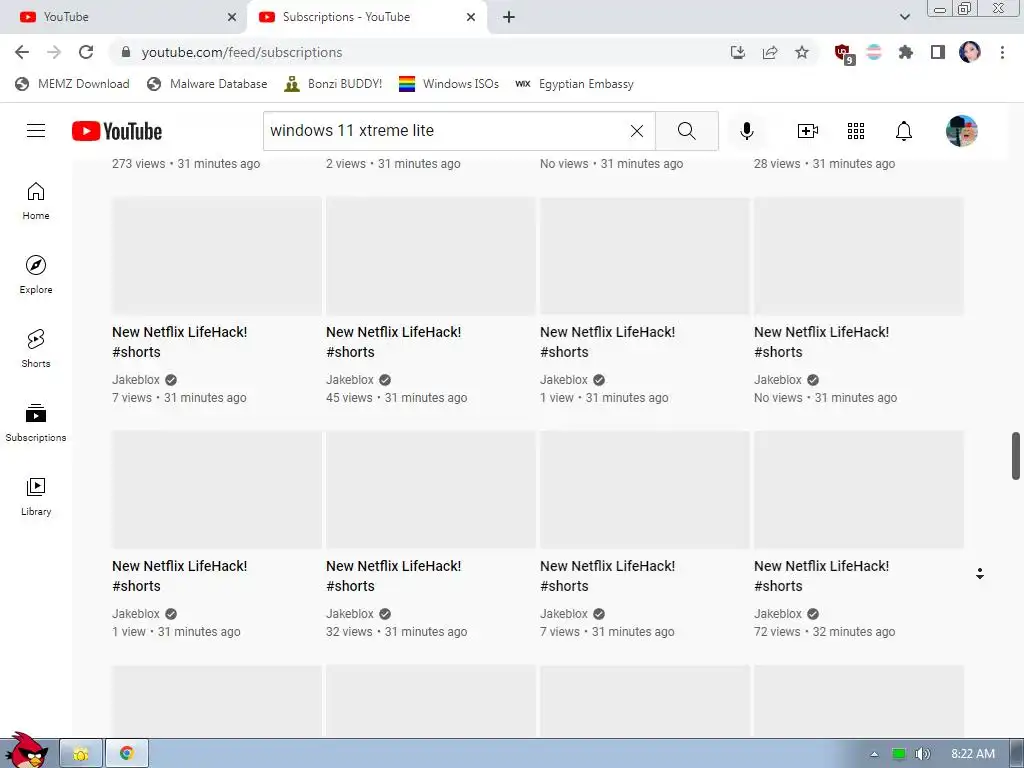The height and width of the screenshot is (768, 1024).
Task: Open the yellow taskbar app icon
Action: [x=81, y=754]
